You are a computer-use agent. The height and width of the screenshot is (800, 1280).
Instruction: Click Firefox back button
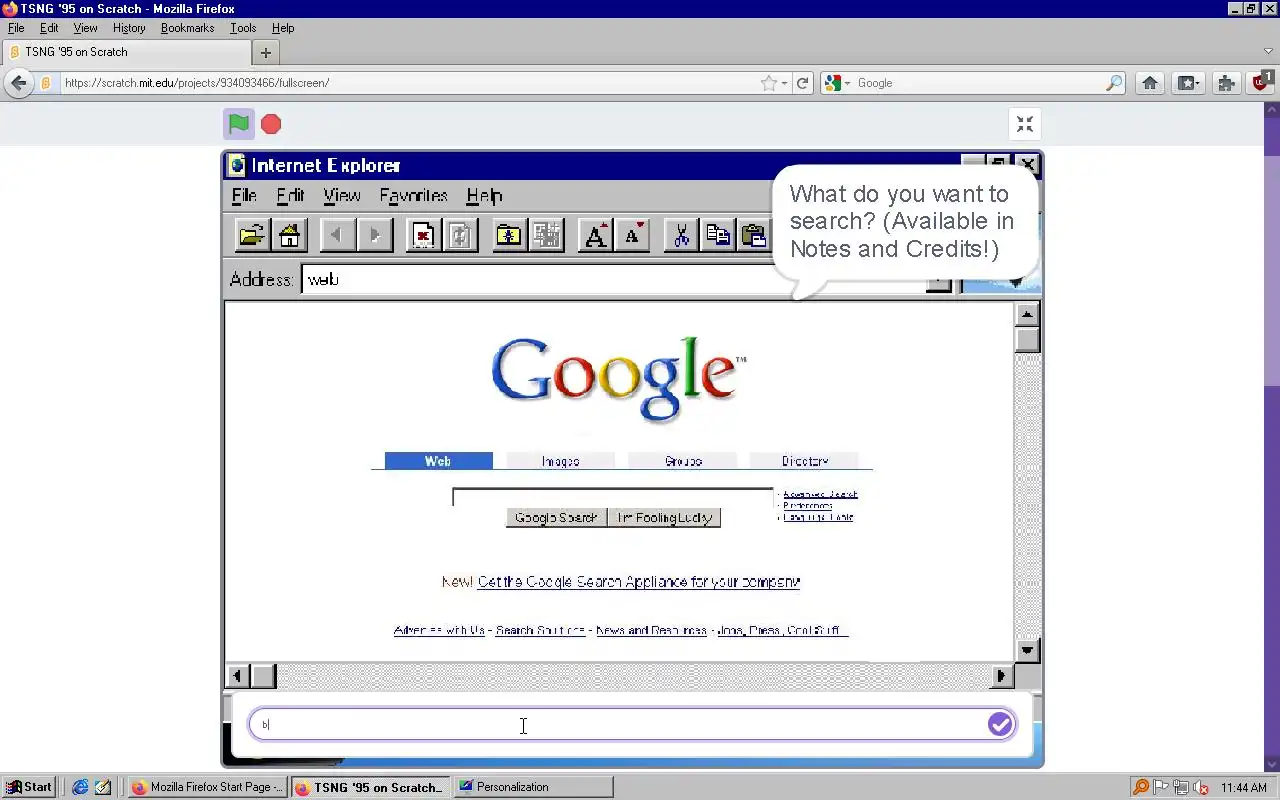point(18,83)
